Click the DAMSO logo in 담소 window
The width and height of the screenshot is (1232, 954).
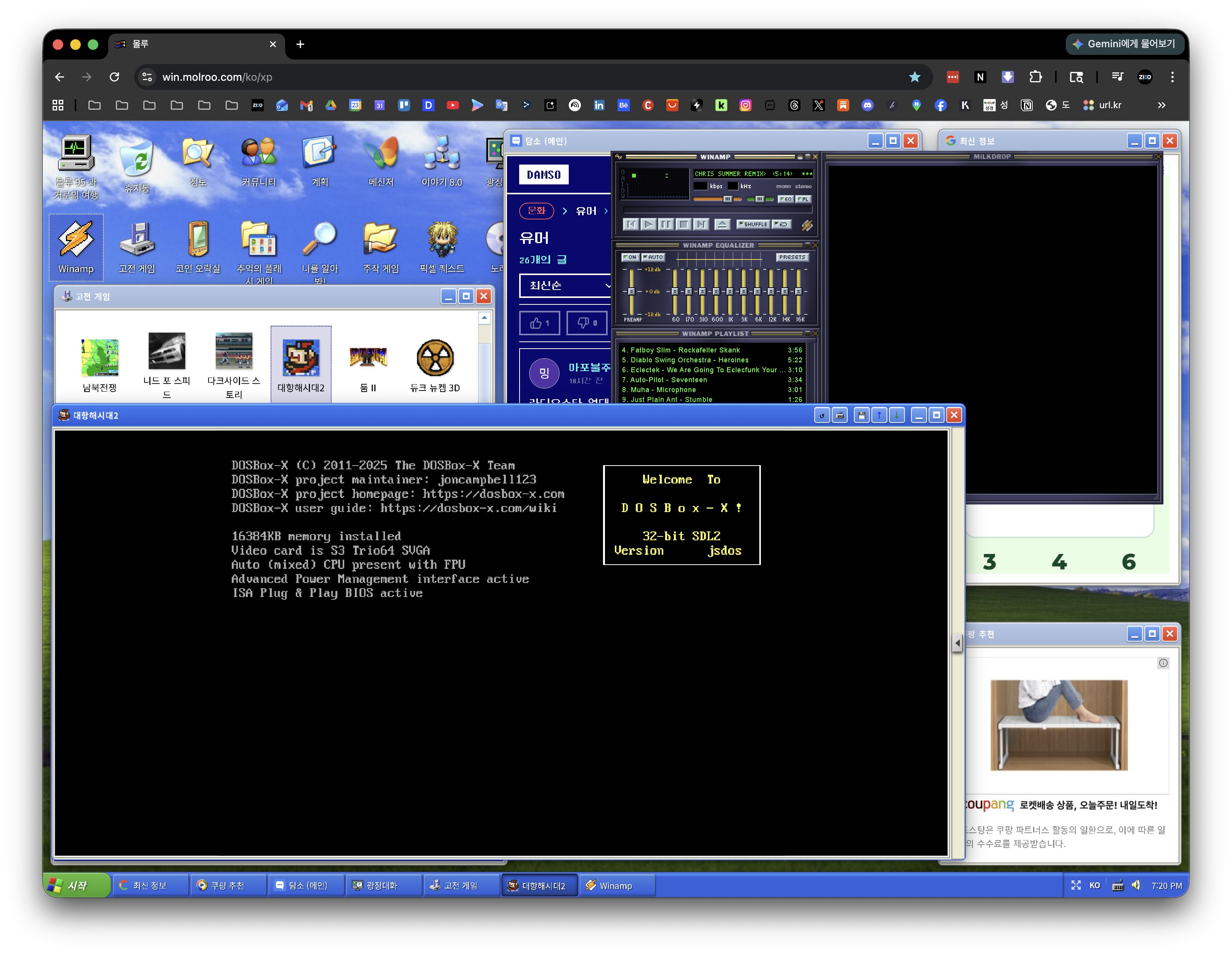pyautogui.click(x=544, y=175)
